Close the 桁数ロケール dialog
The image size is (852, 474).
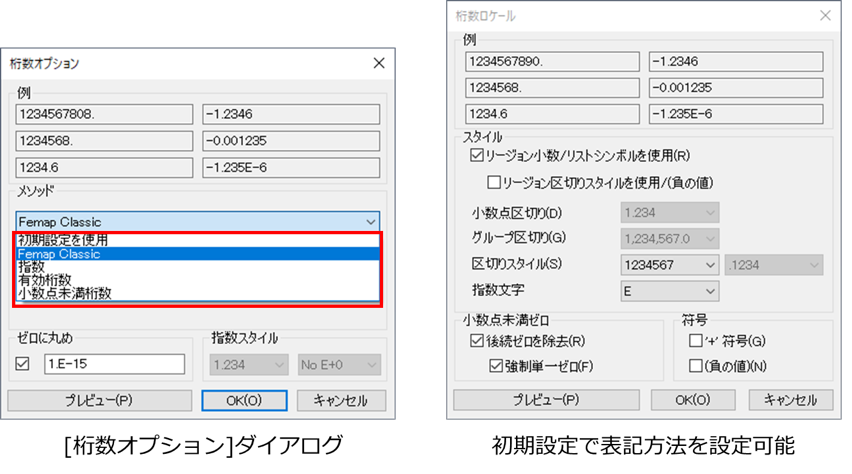825,15
